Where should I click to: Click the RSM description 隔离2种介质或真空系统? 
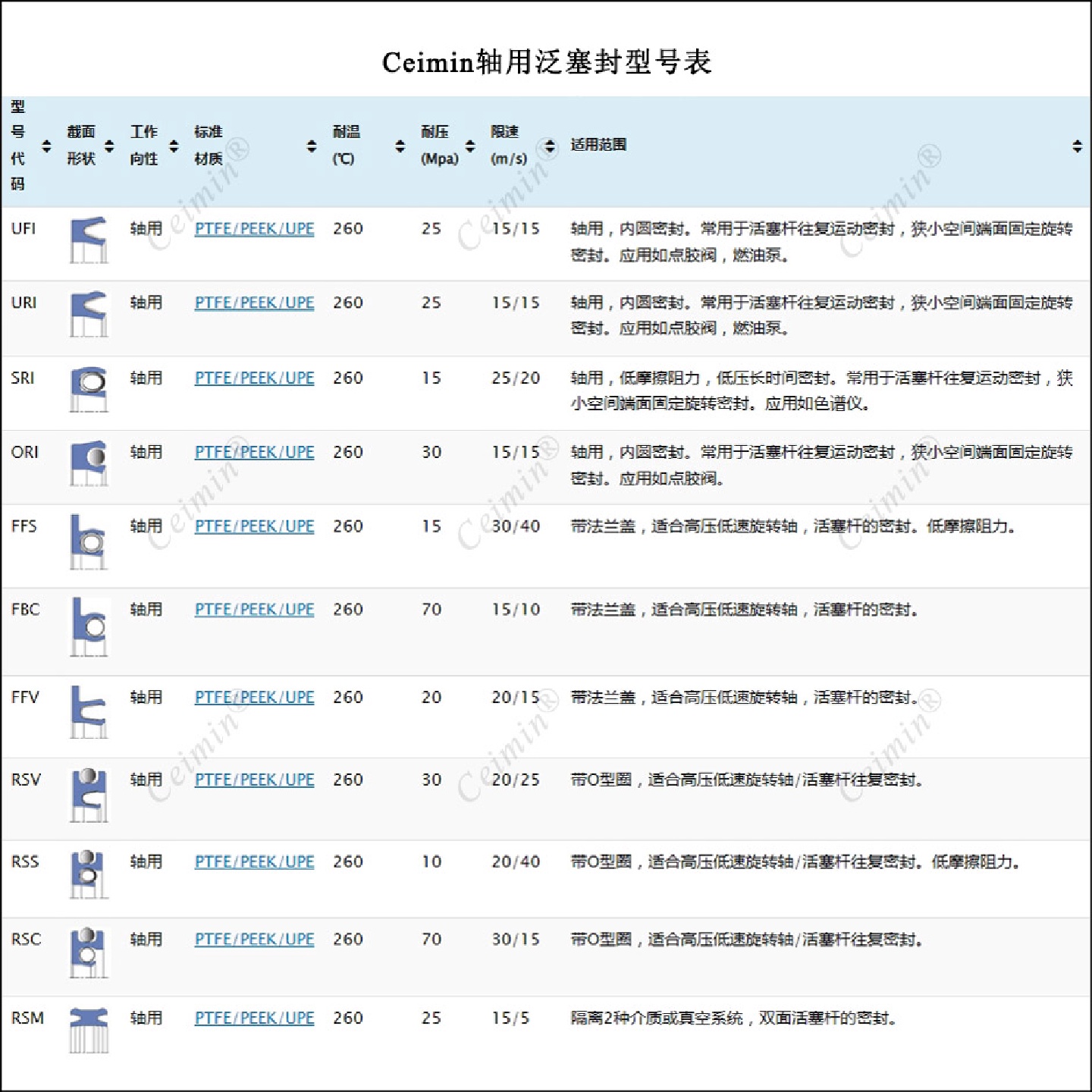pos(657,1018)
